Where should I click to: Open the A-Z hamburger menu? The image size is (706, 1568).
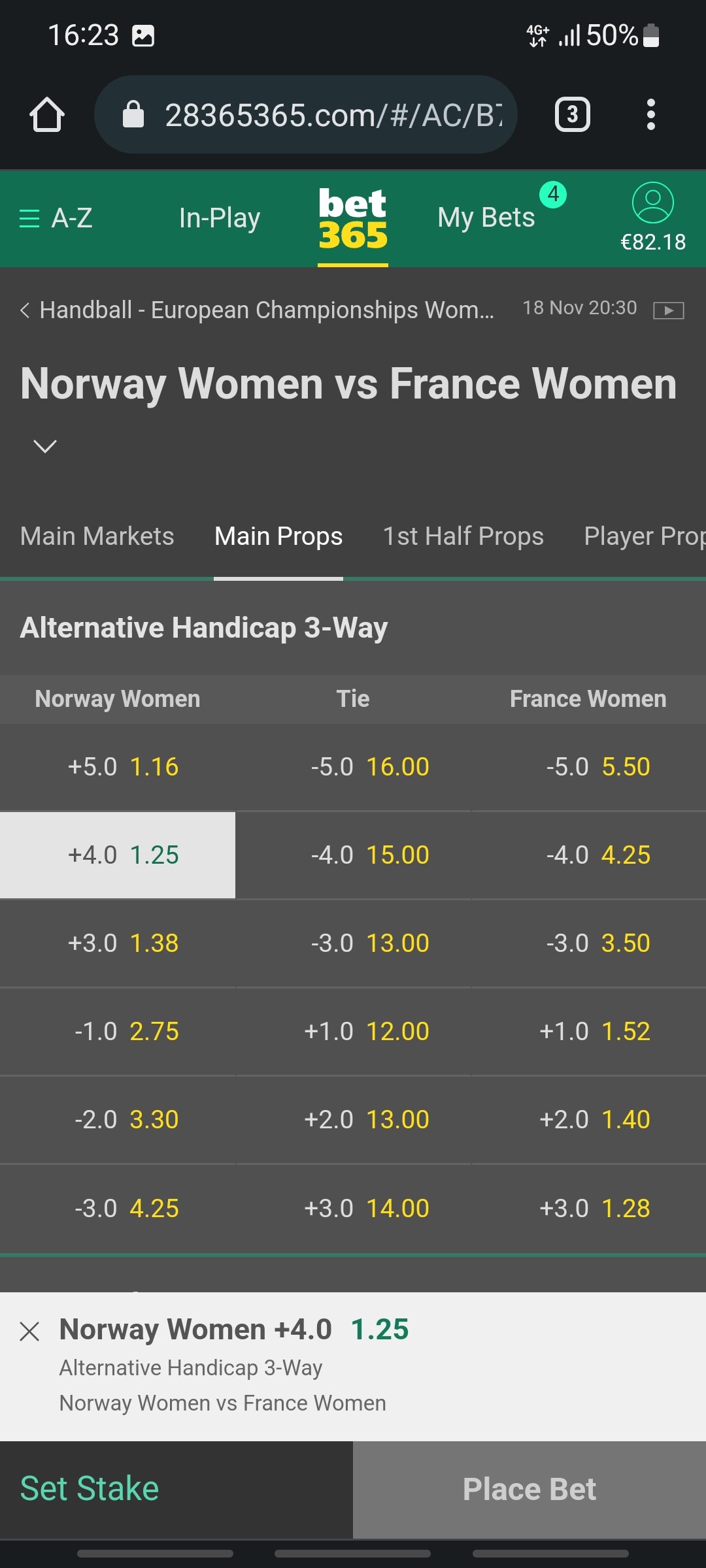56,218
